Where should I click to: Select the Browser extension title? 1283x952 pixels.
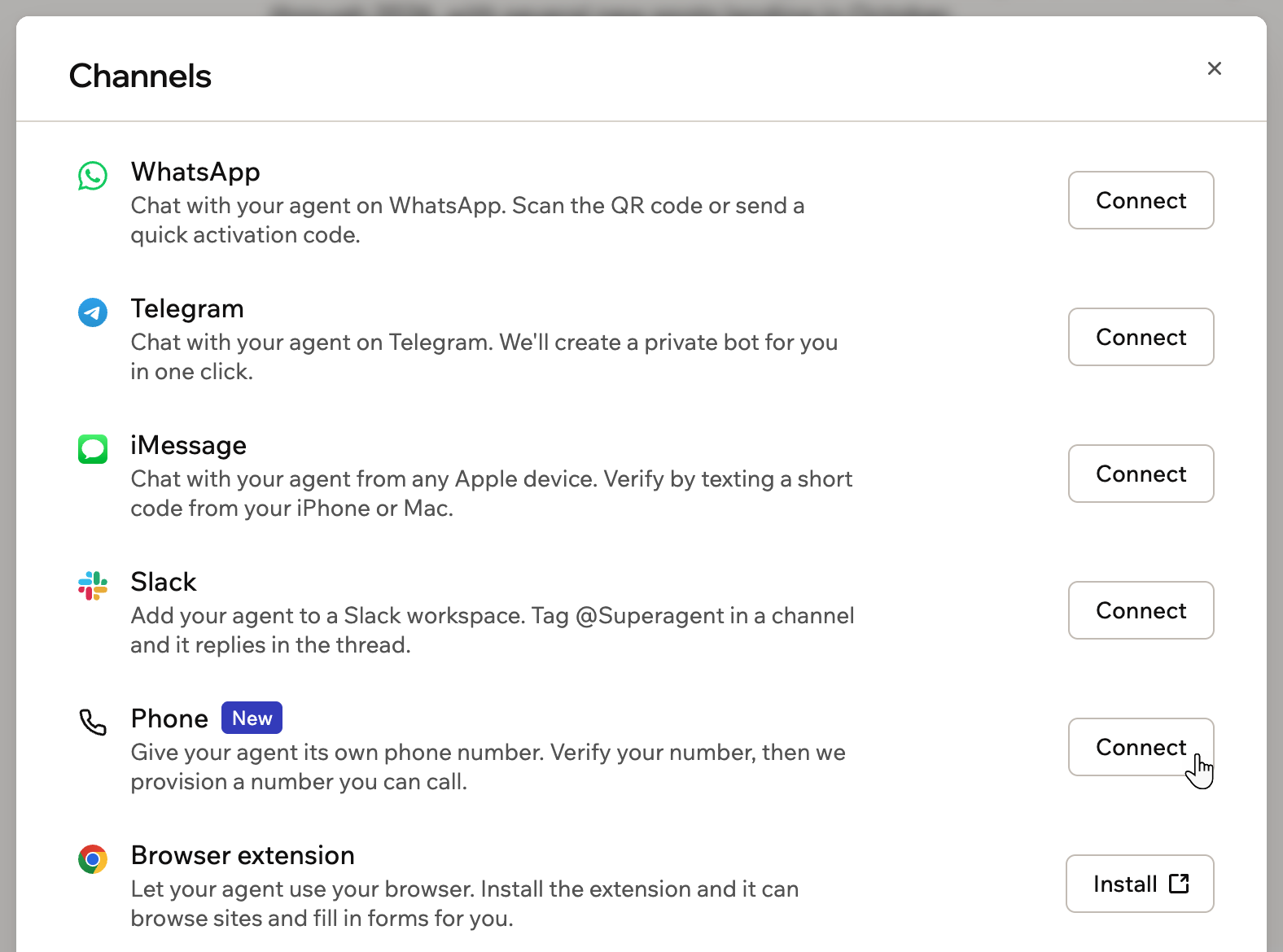click(x=243, y=855)
